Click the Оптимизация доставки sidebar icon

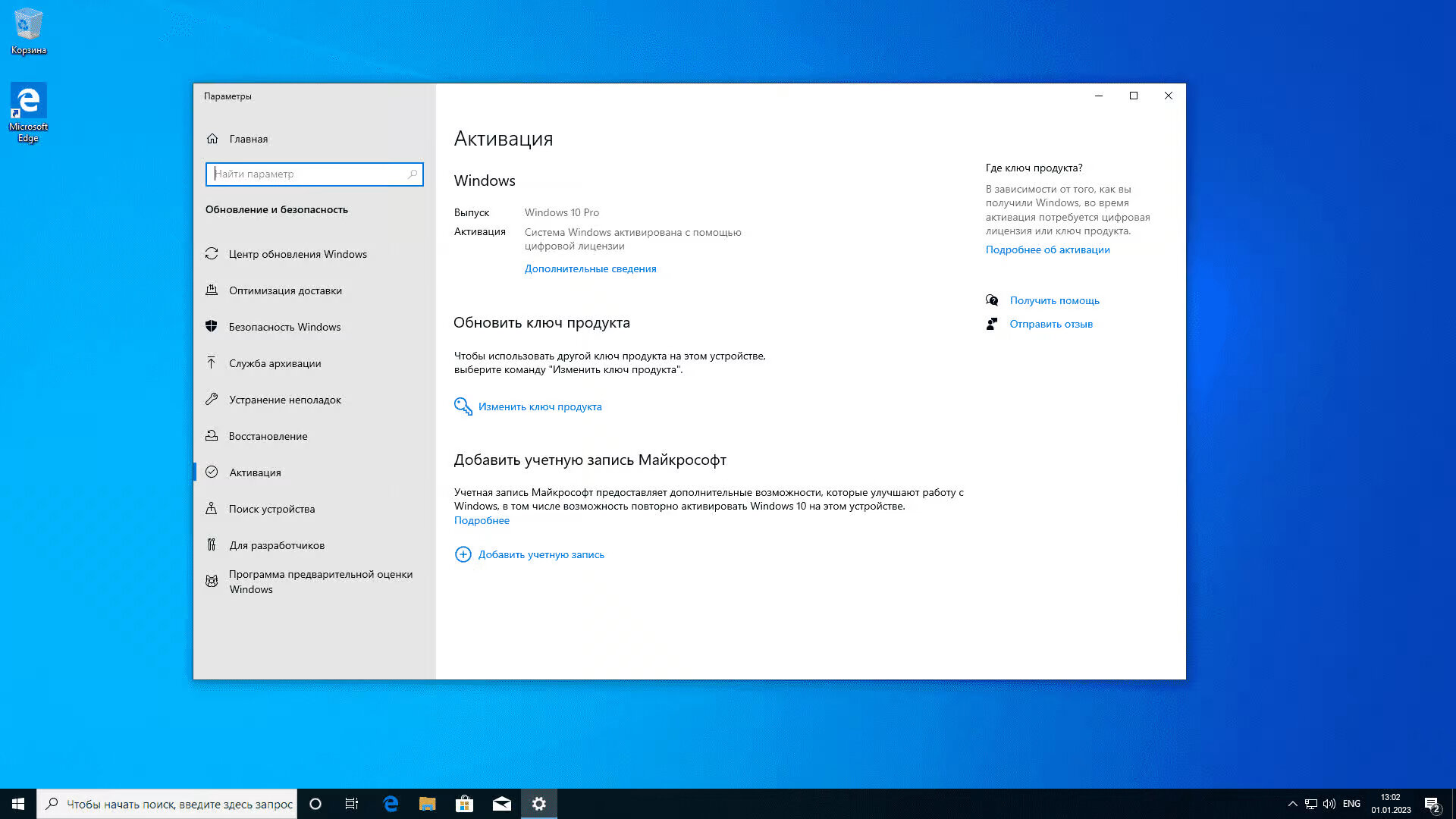[212, 290]
